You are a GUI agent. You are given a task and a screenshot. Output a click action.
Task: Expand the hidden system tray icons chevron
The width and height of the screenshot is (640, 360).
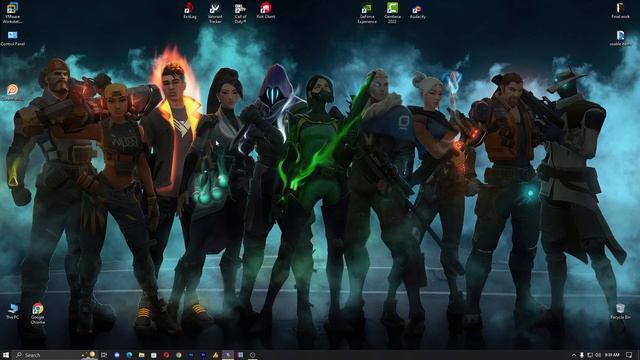pyautogui.click(x=574, y=355)
